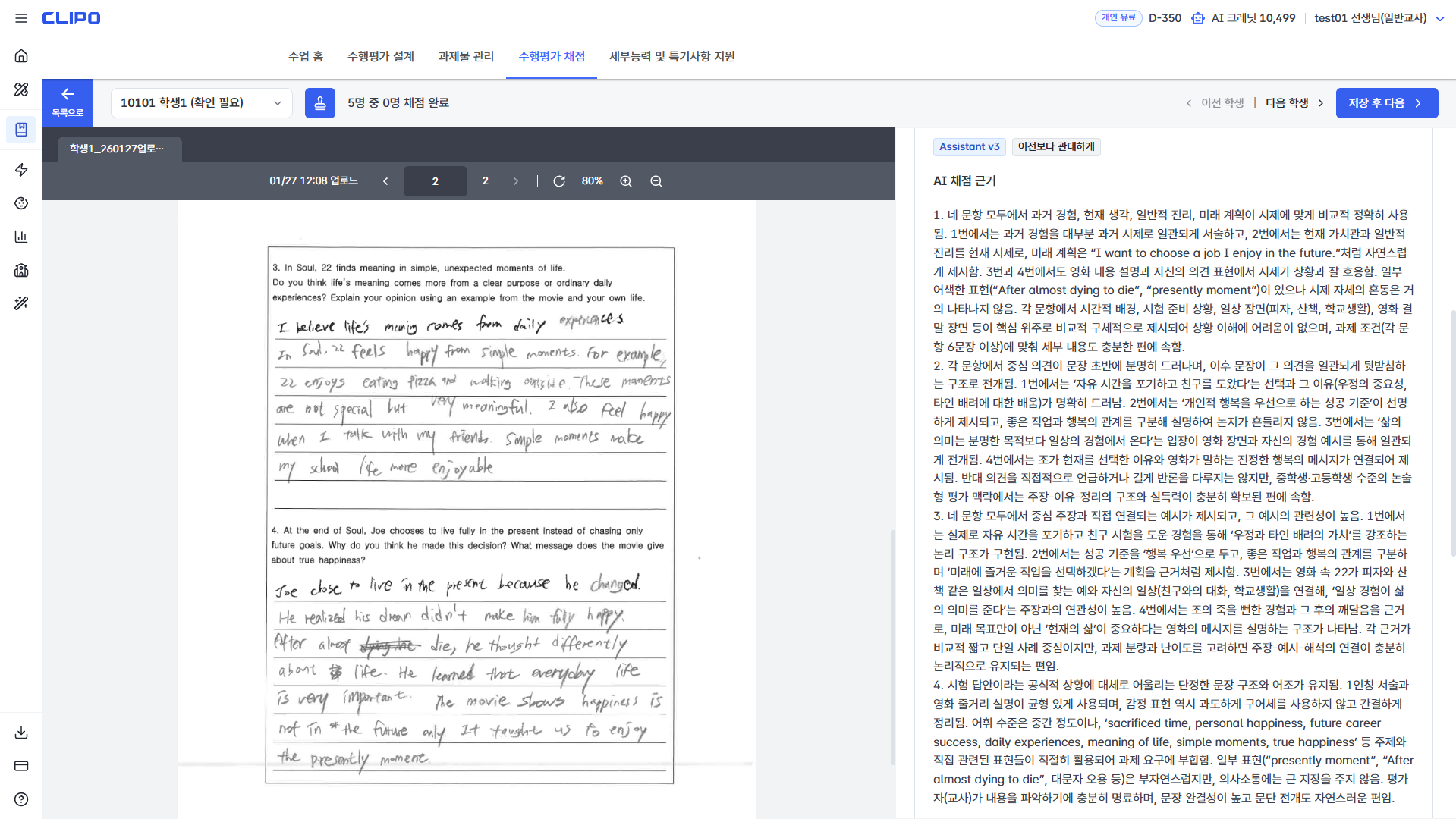Open the hamburger menu
This screenshot has height=819, width=1456.
point(21,18)
